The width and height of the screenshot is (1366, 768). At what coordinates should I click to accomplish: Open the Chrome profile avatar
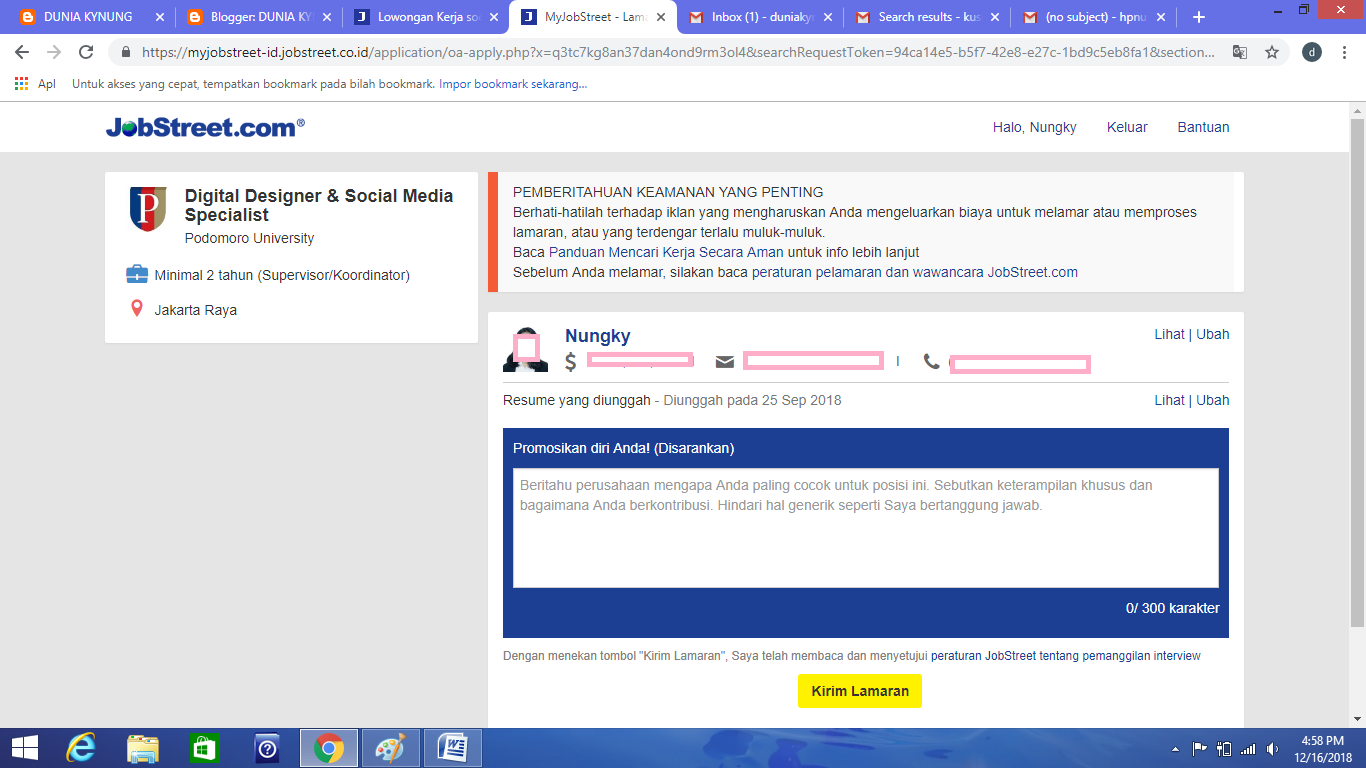click(1312, 52)
